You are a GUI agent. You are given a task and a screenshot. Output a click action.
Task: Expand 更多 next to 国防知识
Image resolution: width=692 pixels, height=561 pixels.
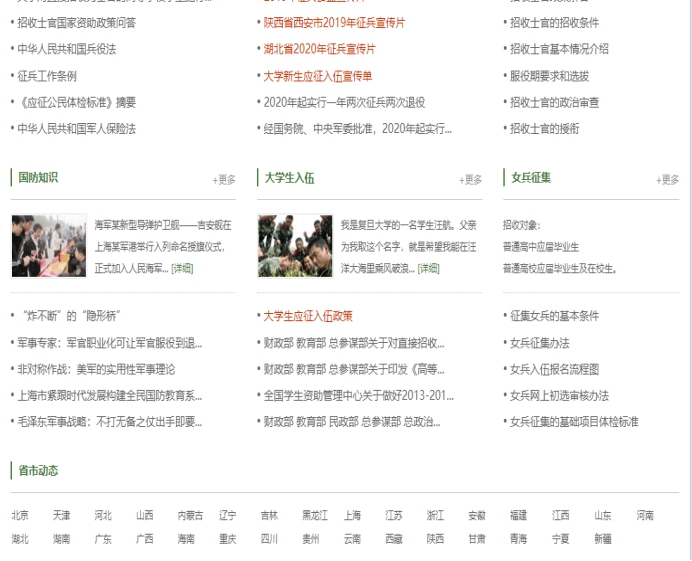[224, 180]
